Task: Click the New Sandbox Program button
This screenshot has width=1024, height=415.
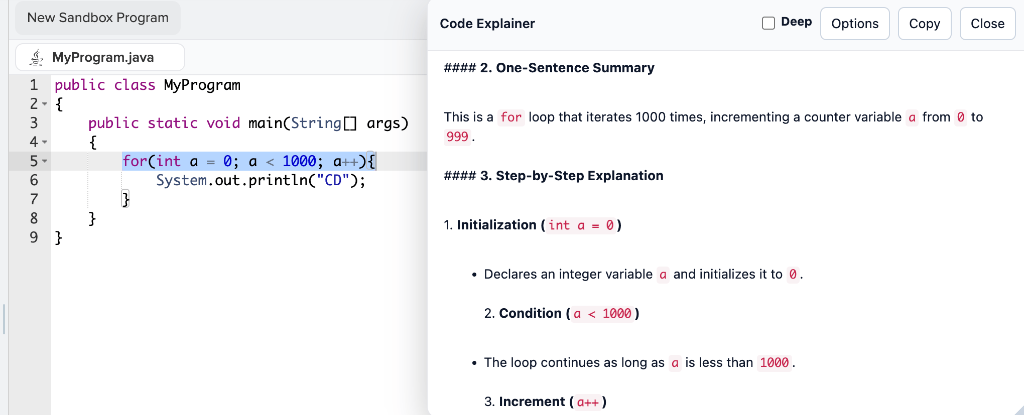Action: [97, 18]
